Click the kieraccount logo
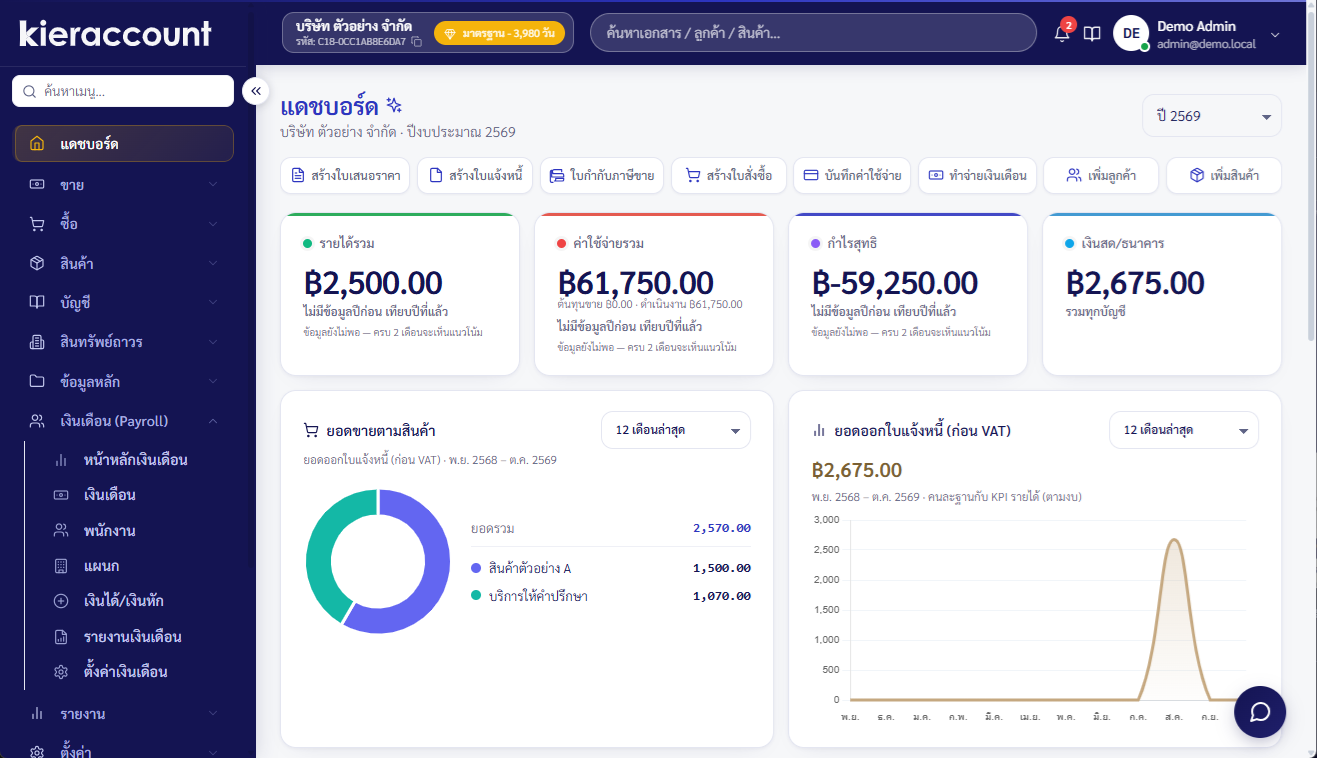The image size is (1317, 758). coord(116,34)
